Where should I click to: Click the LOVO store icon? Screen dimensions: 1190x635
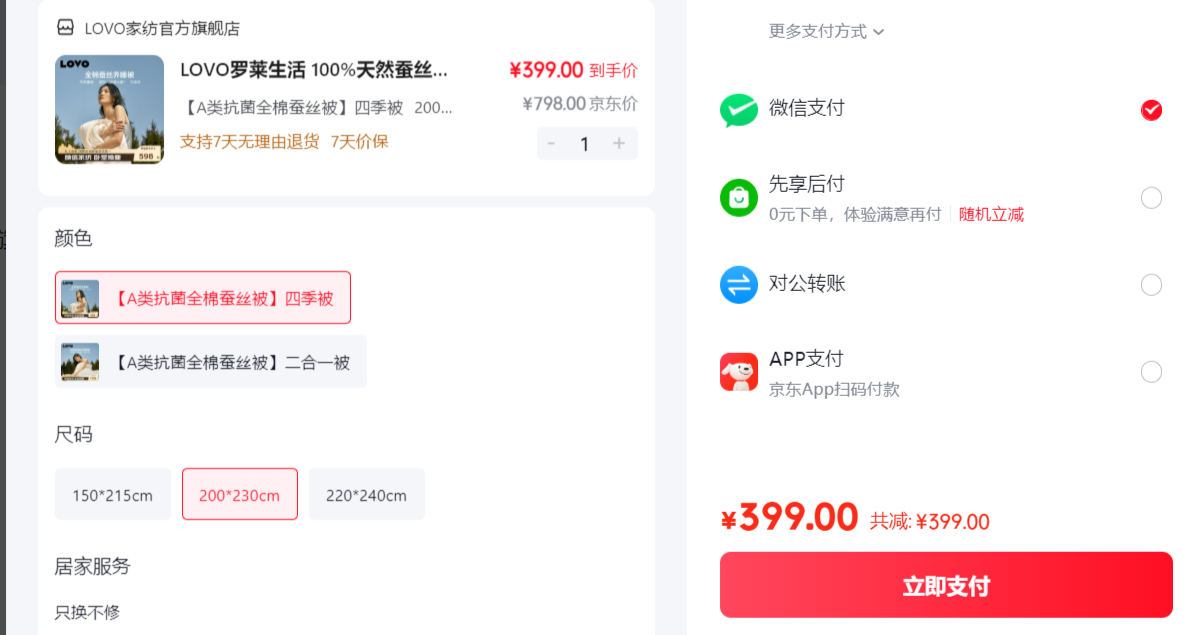click(66, 28)
